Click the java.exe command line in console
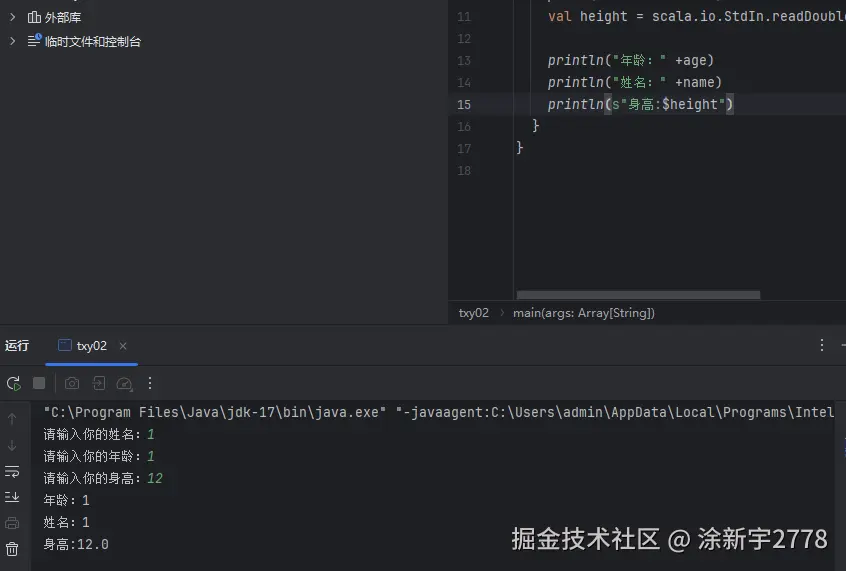 pos(439,412)
